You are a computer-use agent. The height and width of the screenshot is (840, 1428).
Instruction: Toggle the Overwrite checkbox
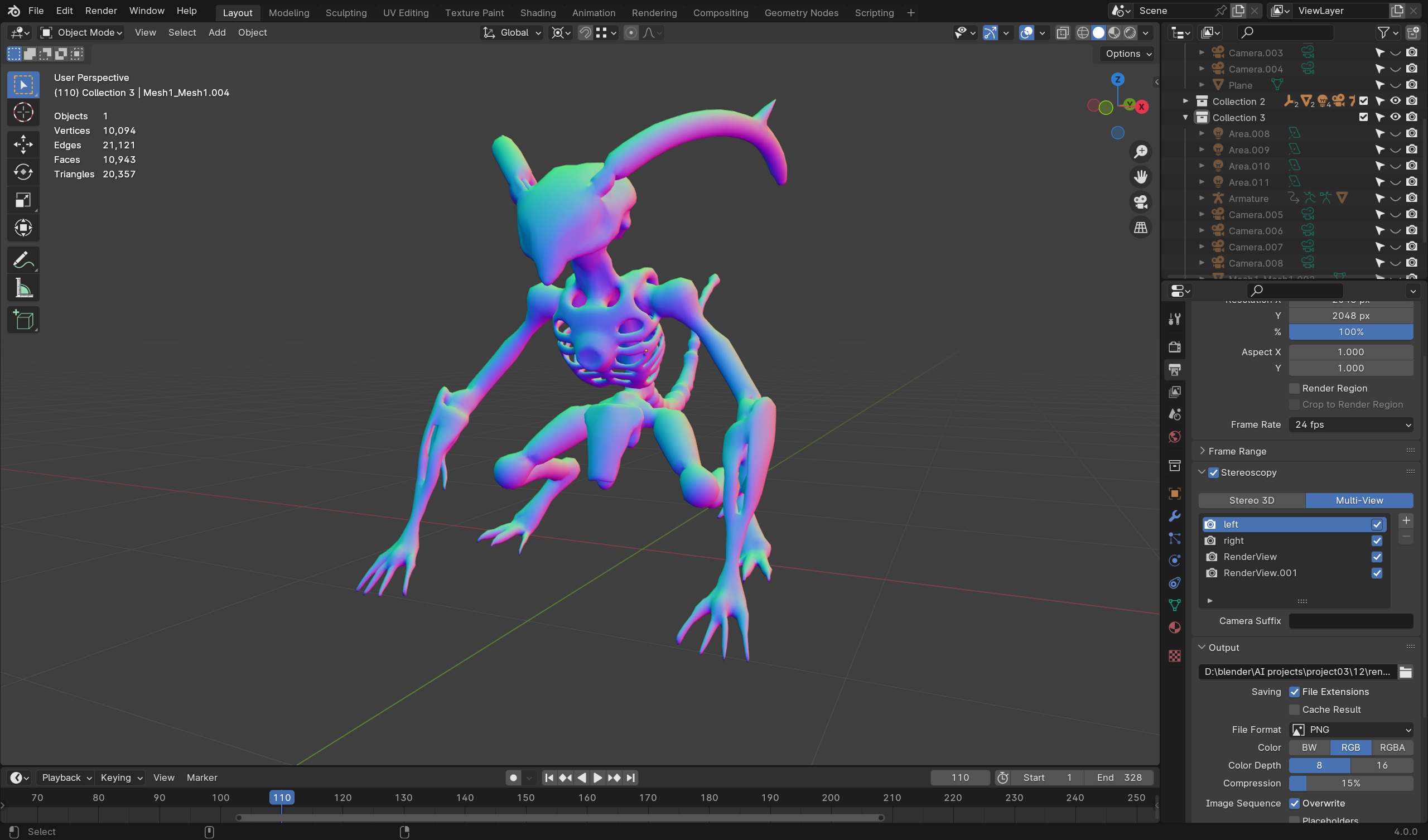coord(1294,804)
